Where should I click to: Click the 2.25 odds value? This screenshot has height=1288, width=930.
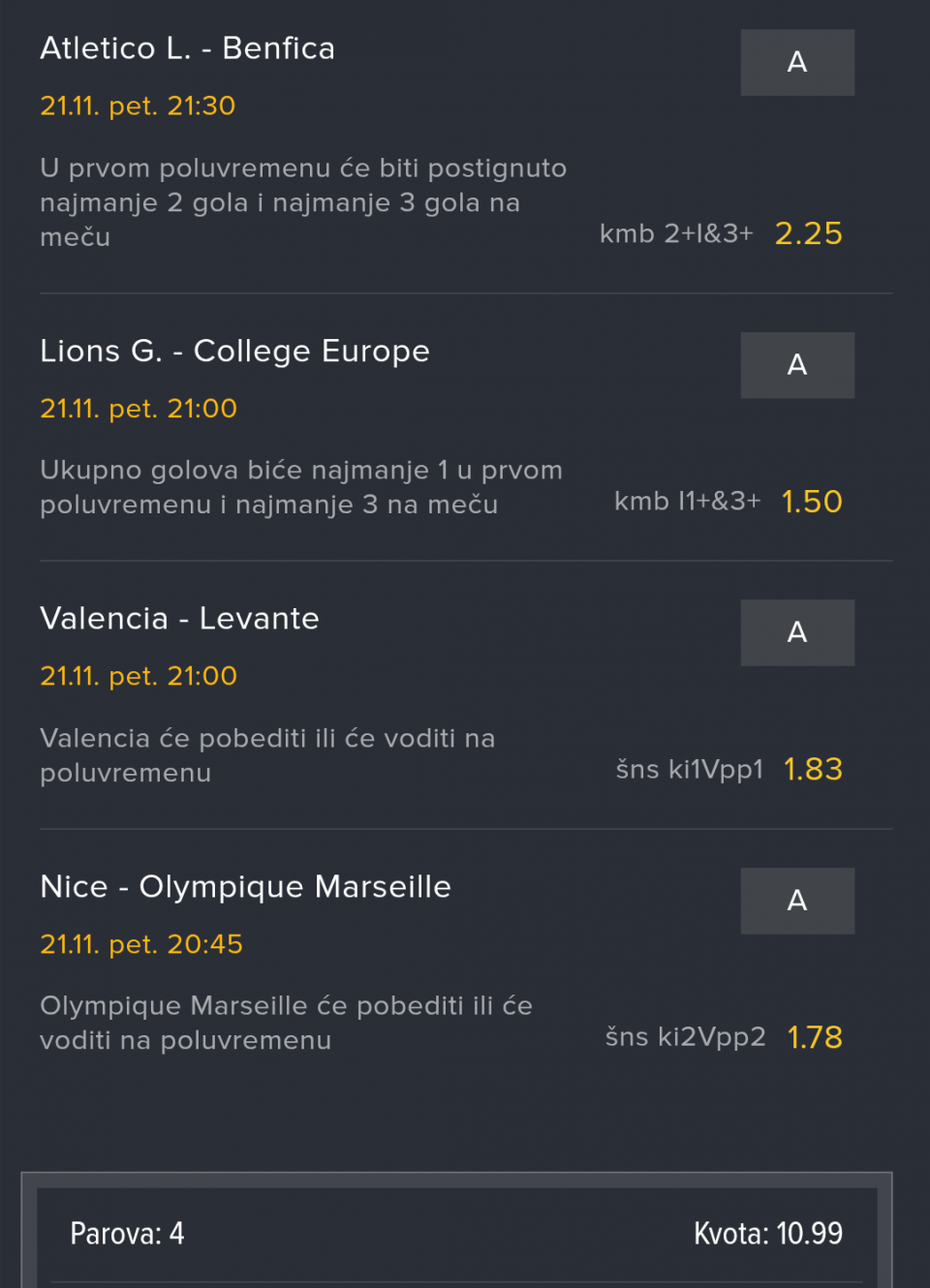tap(808, 233)
